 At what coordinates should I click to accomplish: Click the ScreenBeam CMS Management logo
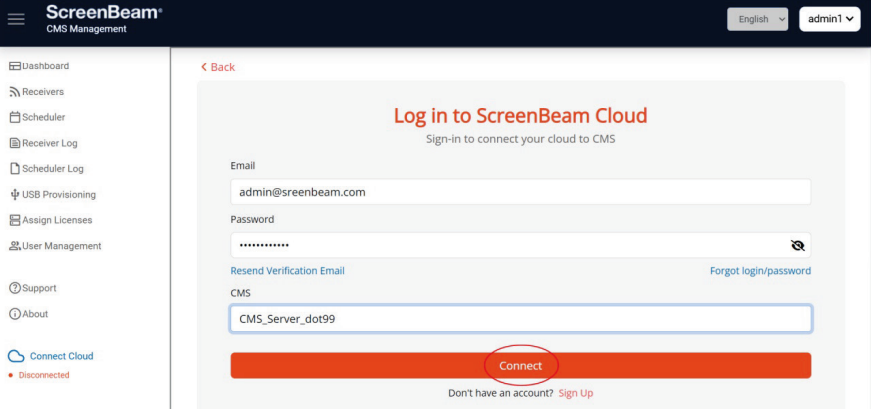pos(104,19)
